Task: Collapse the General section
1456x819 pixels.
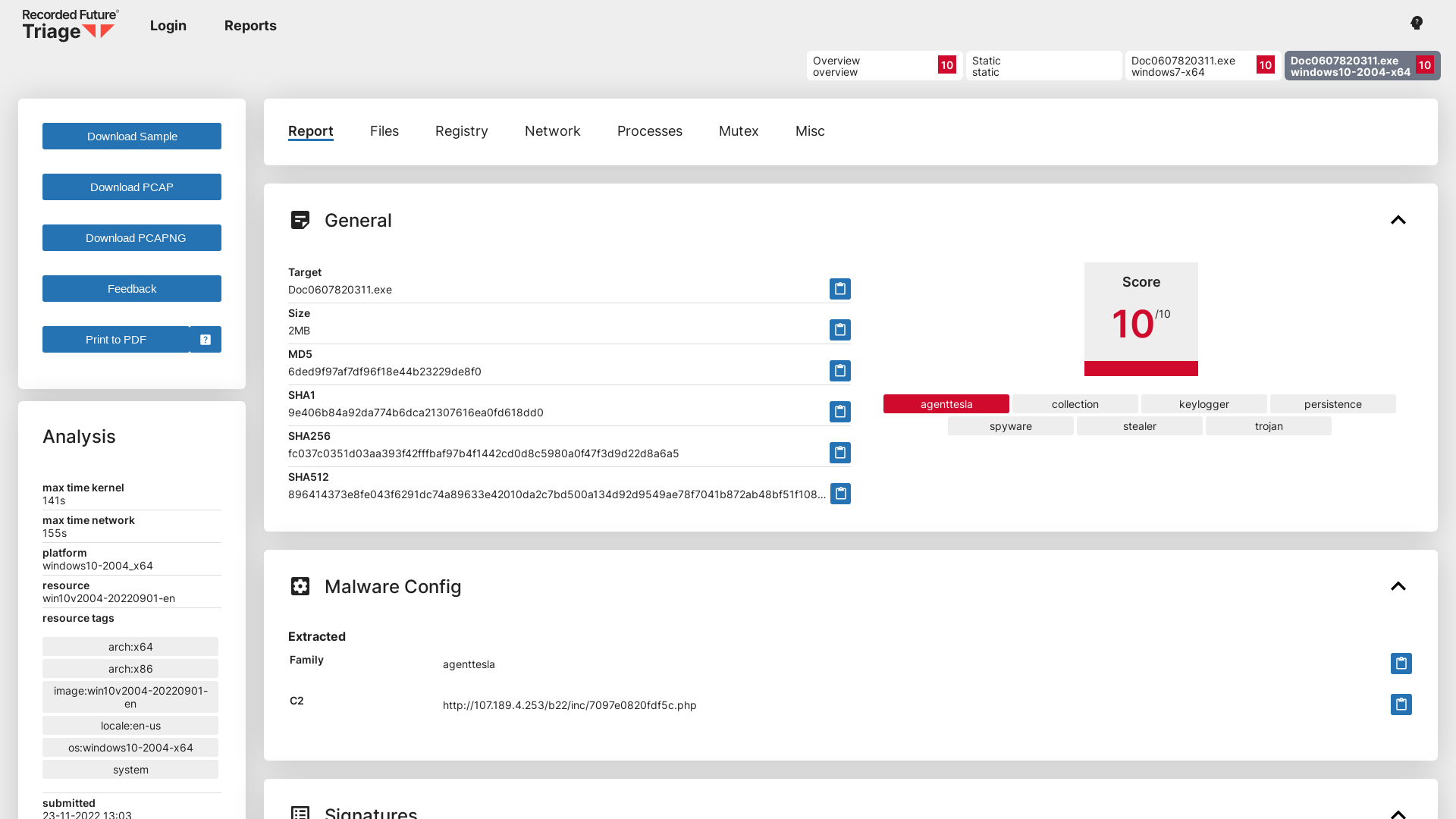Action: click(1398, 220)
